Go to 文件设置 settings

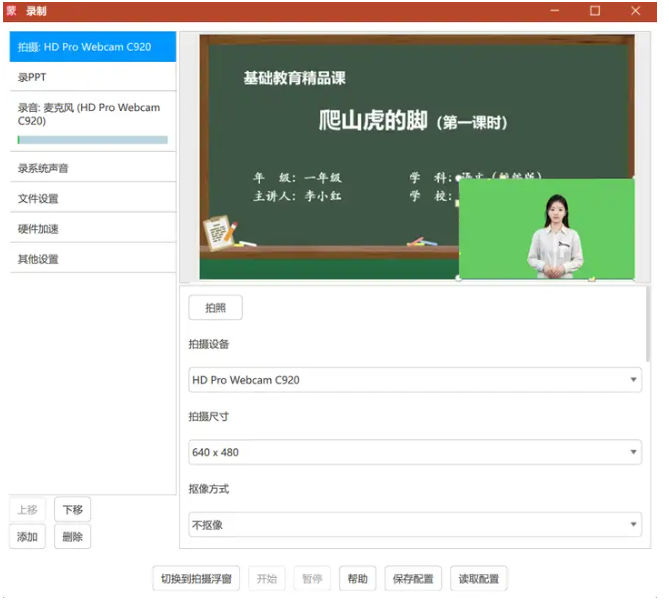click(x=93, y=198)
